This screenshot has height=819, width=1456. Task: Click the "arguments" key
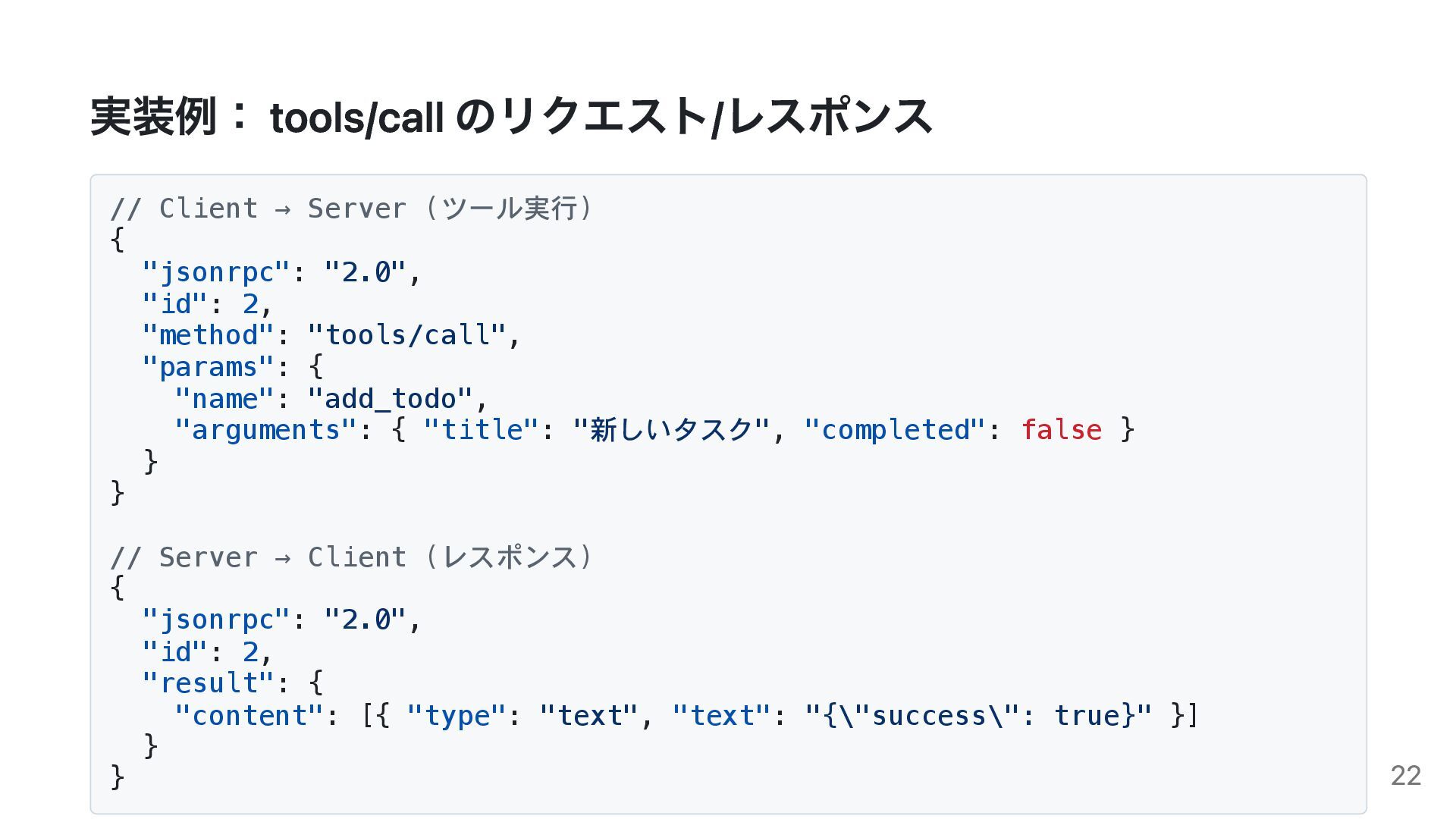tap(265, 430)
